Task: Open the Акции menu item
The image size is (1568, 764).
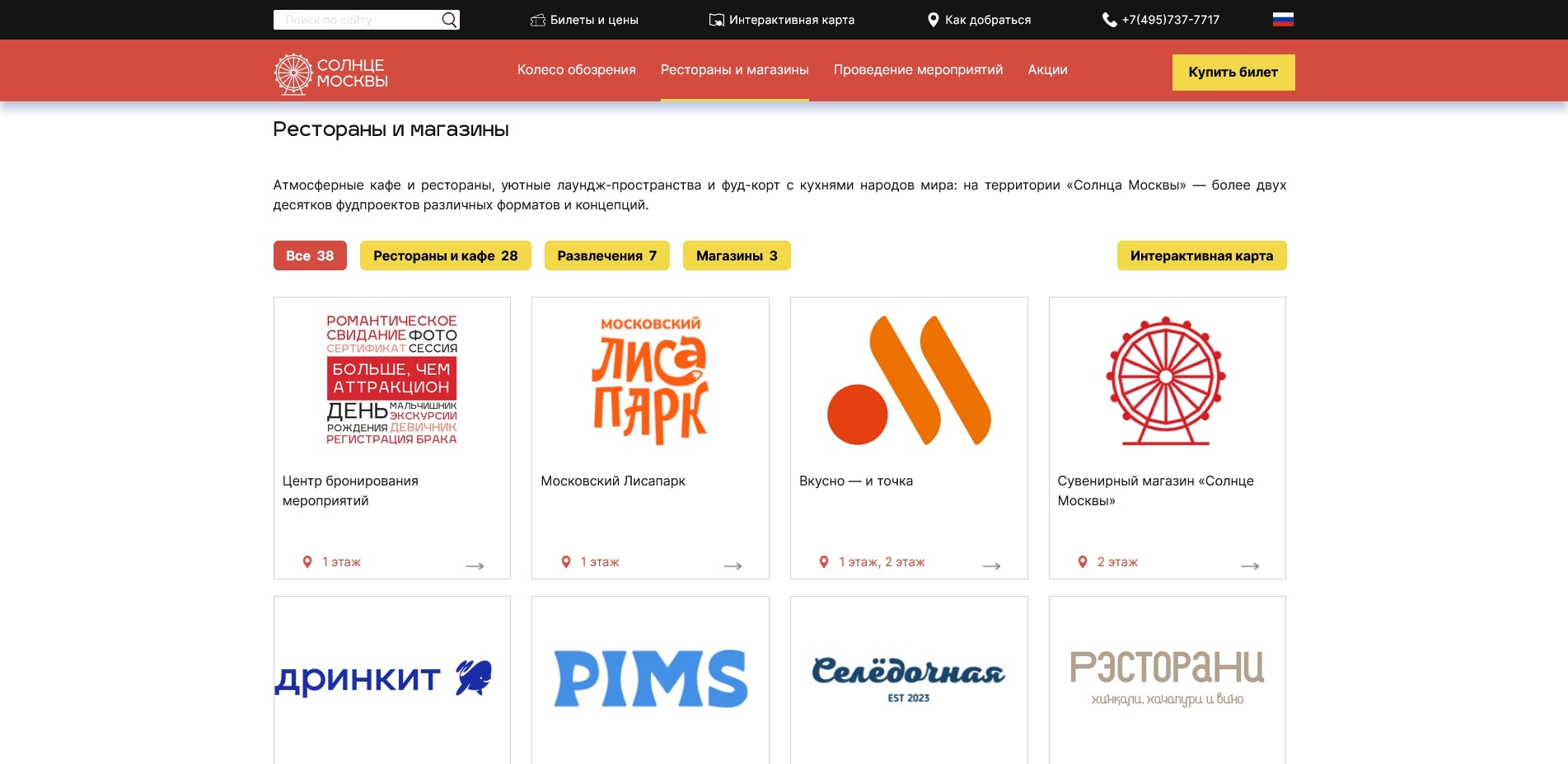Action: pos(1047,70)
